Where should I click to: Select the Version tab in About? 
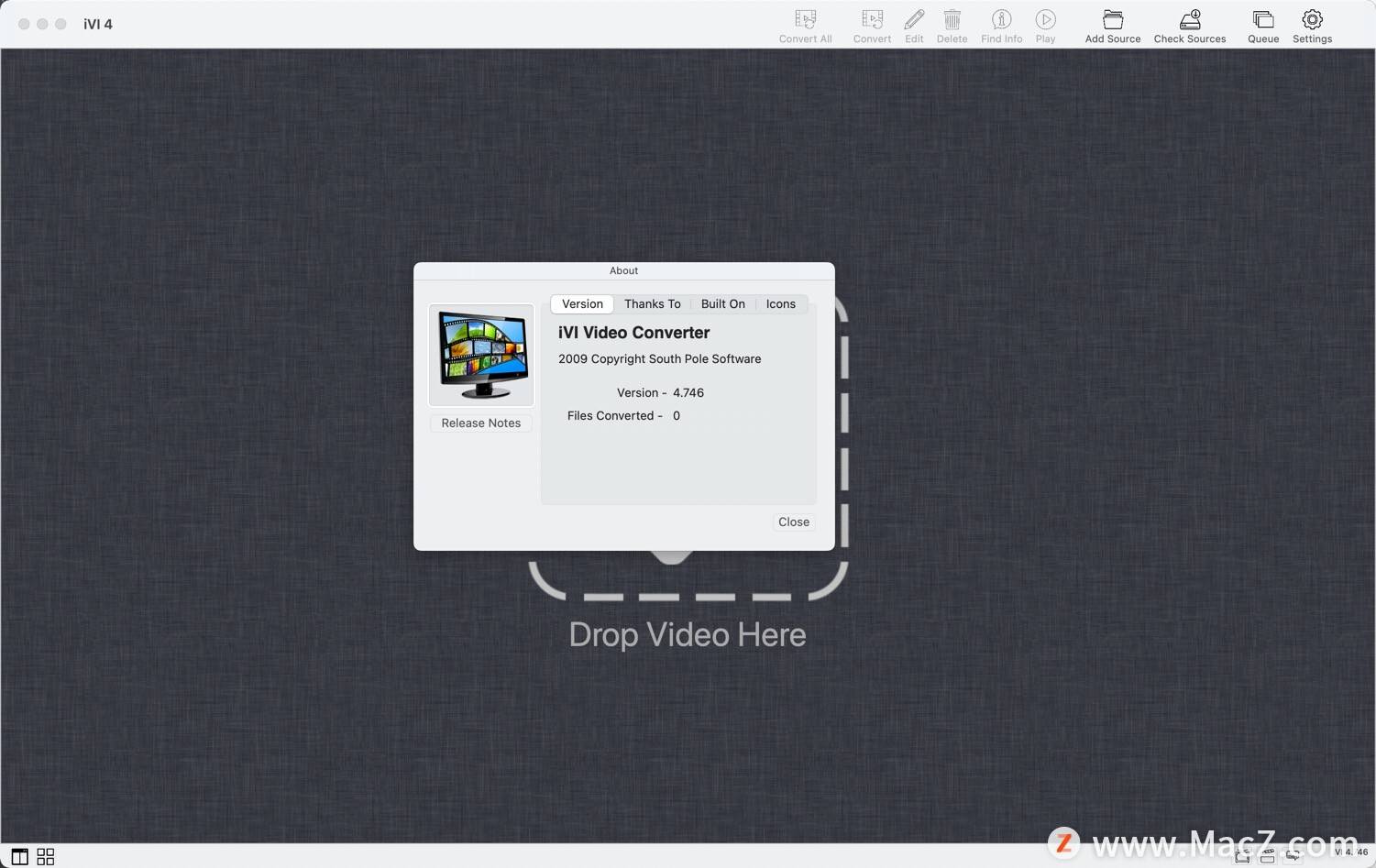point(582,304)
